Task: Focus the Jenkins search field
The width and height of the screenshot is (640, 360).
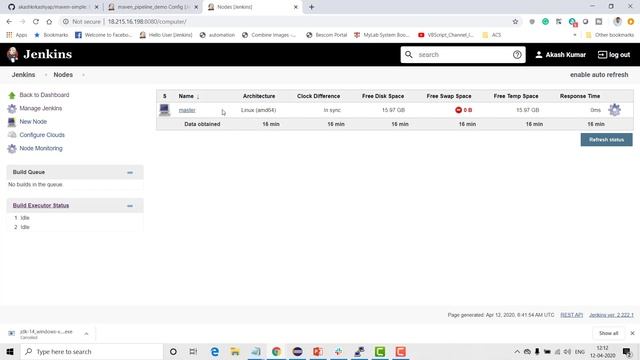Action: pos(462,55)
